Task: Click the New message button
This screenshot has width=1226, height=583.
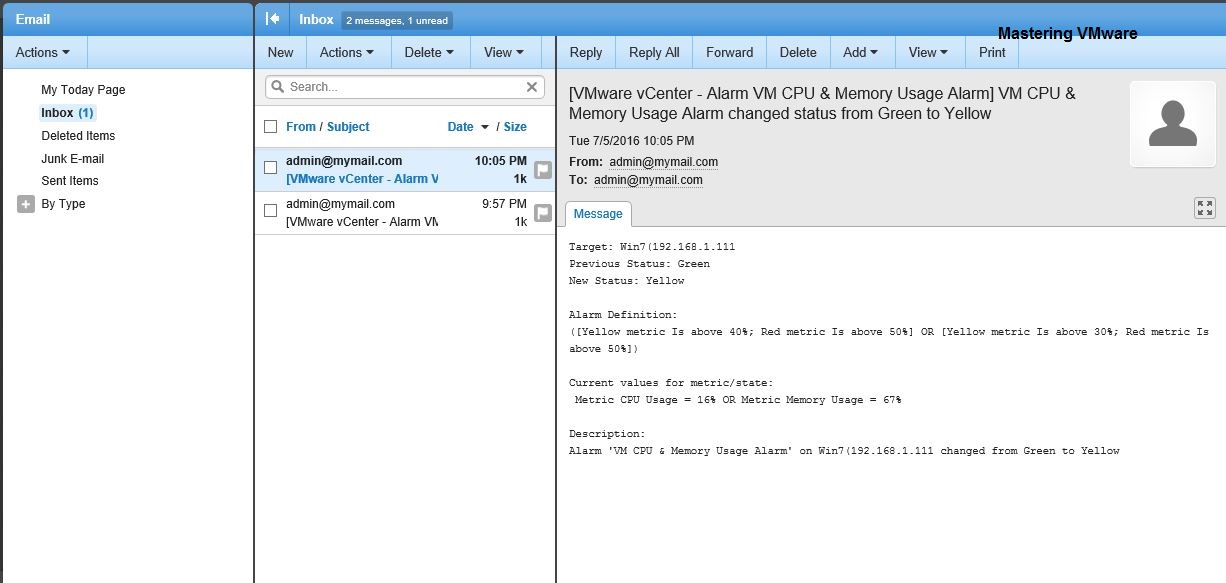Action: pyautogui.click(x=281, y=52)
